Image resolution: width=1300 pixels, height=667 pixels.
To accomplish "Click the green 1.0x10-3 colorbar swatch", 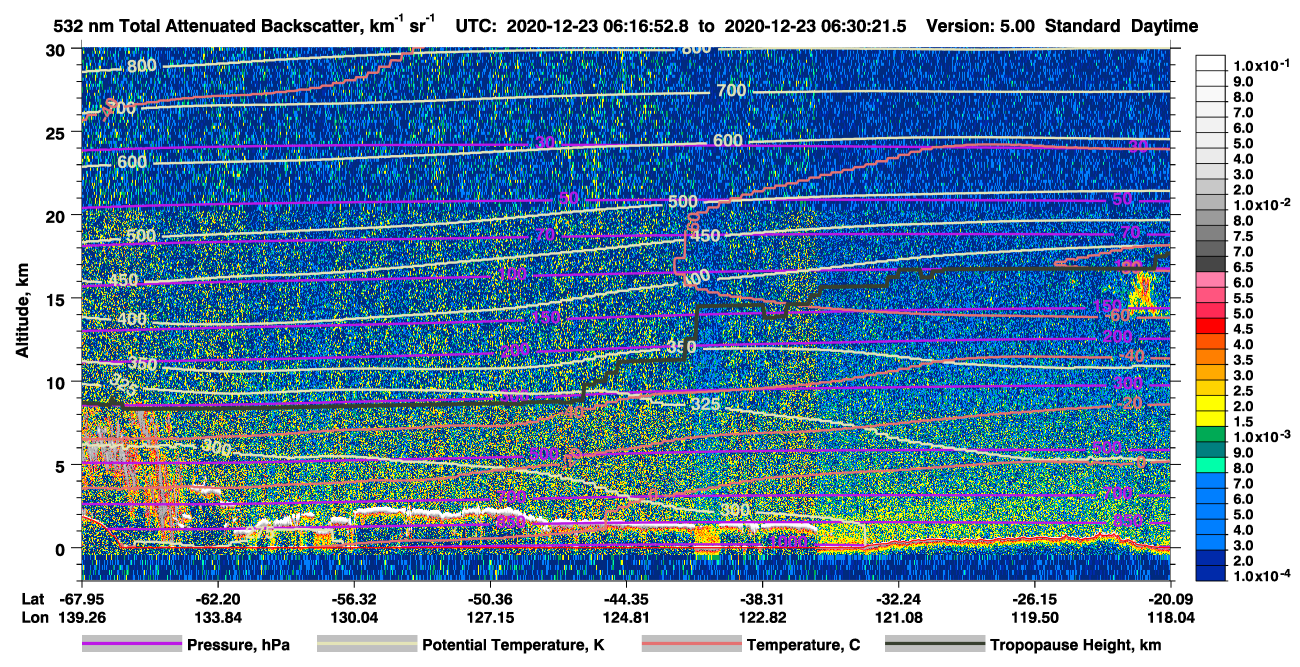I will [1211, 437].
